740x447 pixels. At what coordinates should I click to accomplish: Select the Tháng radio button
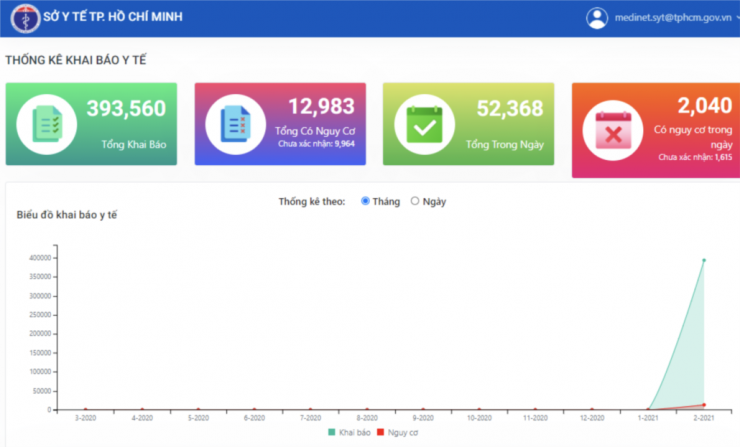365,201
